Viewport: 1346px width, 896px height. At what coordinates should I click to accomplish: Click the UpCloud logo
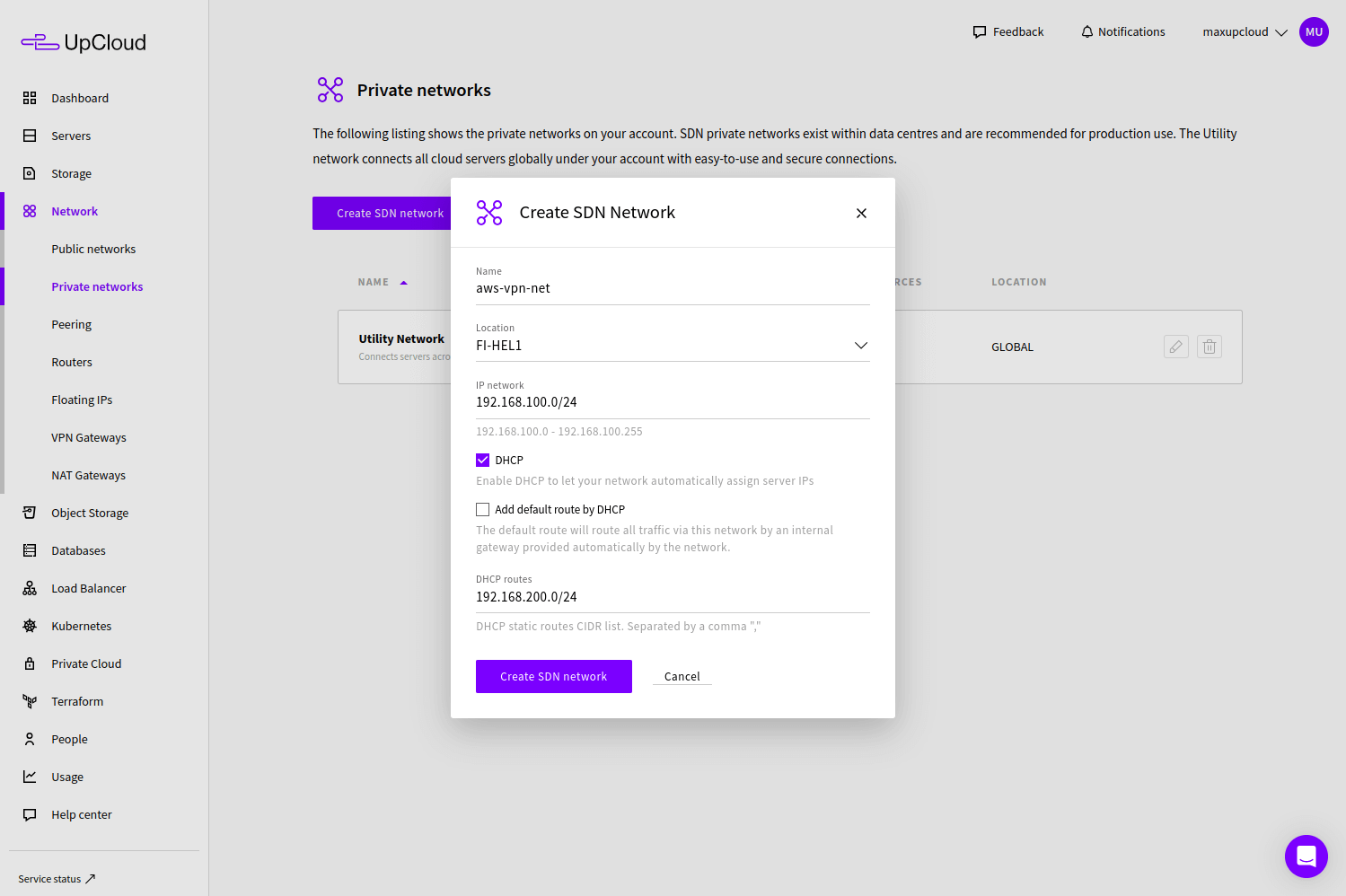pos(84,42)
